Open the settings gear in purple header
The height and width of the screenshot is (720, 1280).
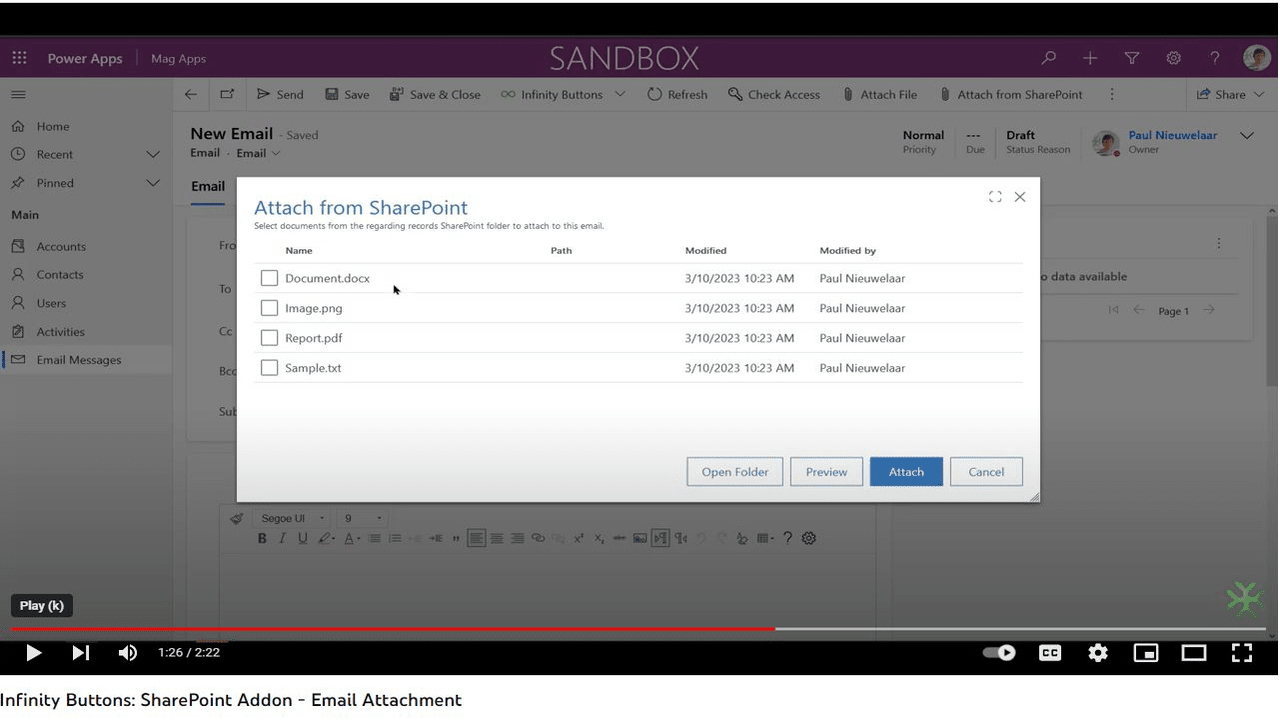click(x=1173, y=58)
